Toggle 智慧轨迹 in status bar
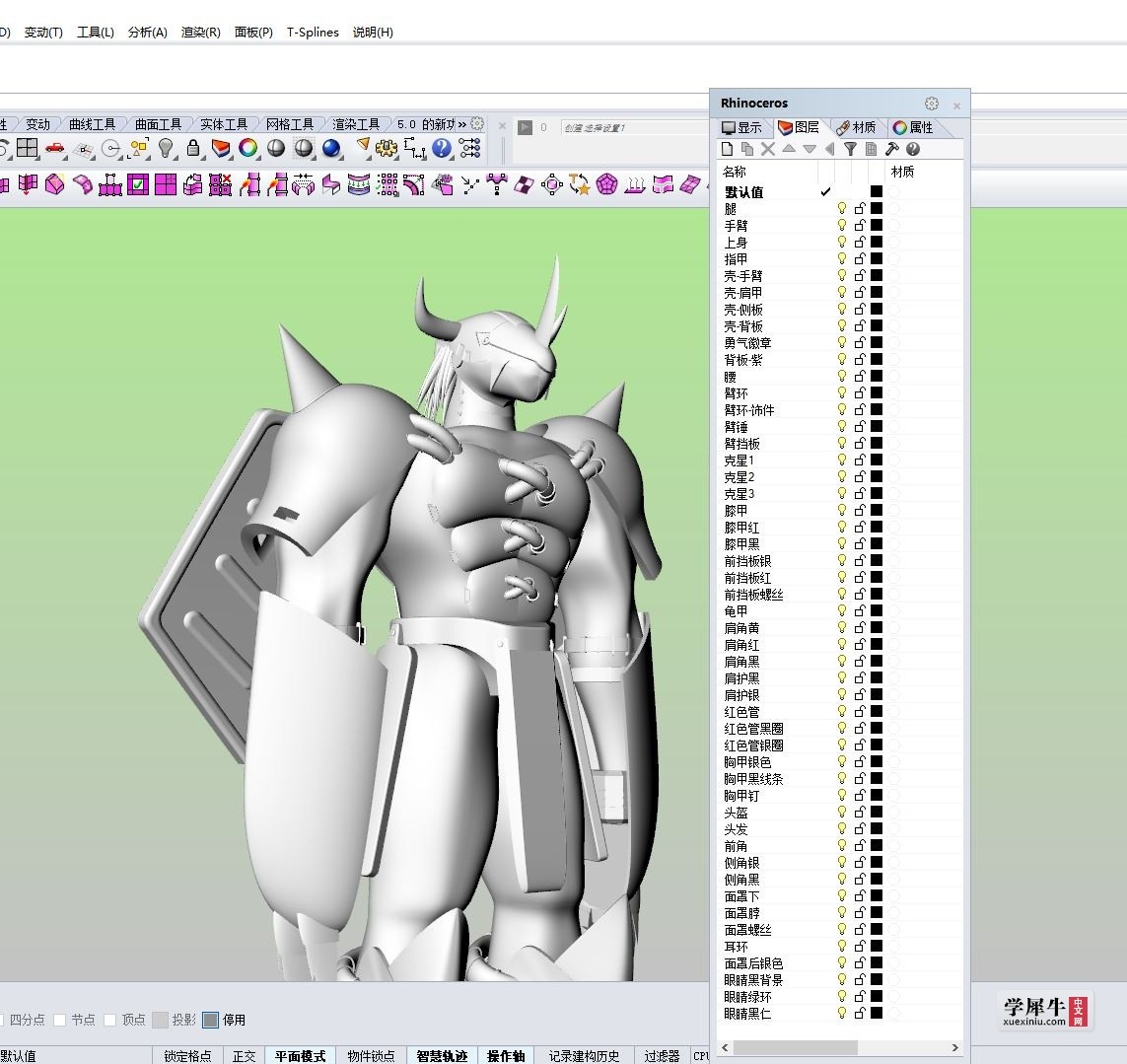This screenshot has height=1064, width=1127. coord(442,1055)
